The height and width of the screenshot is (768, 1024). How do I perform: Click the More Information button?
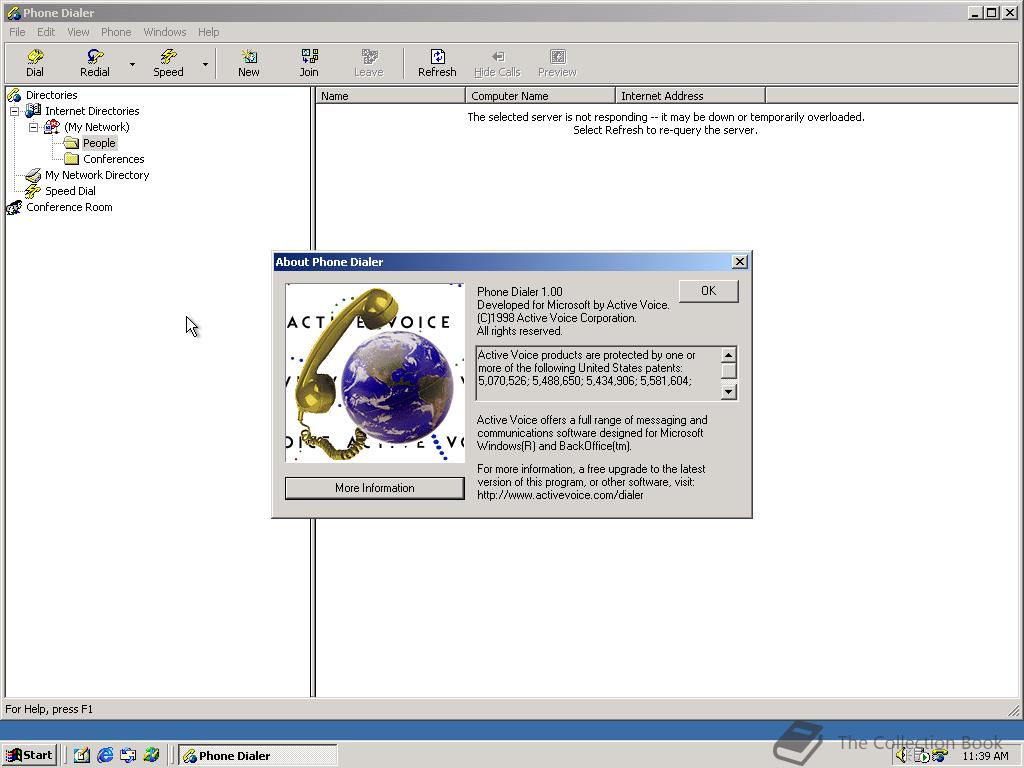(374, 488)
